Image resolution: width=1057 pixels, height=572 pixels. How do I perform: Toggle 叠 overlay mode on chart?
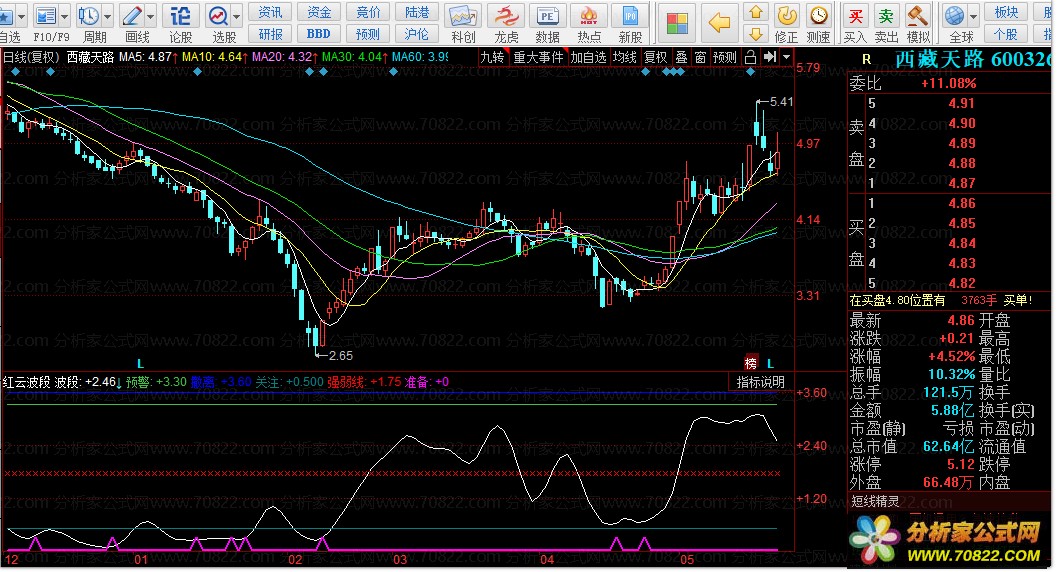point(682,57)
